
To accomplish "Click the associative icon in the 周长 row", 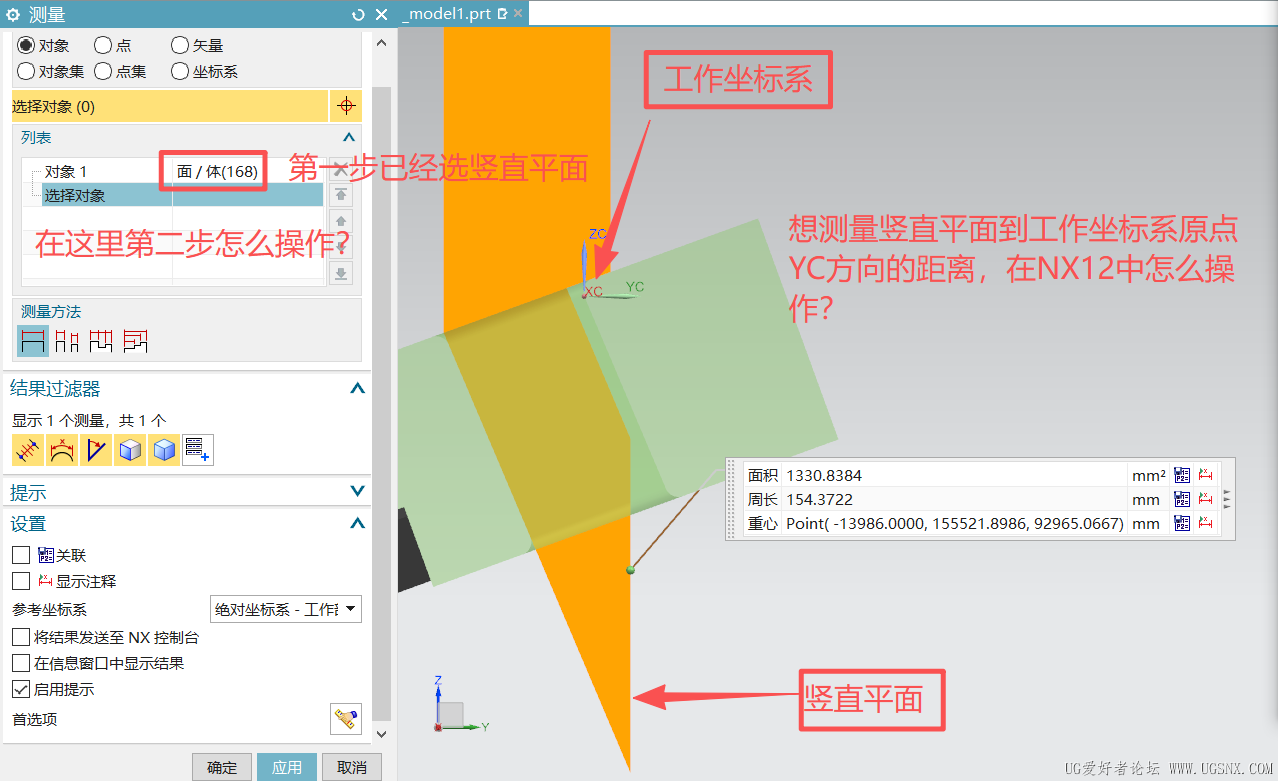I will coord(1182,499).
